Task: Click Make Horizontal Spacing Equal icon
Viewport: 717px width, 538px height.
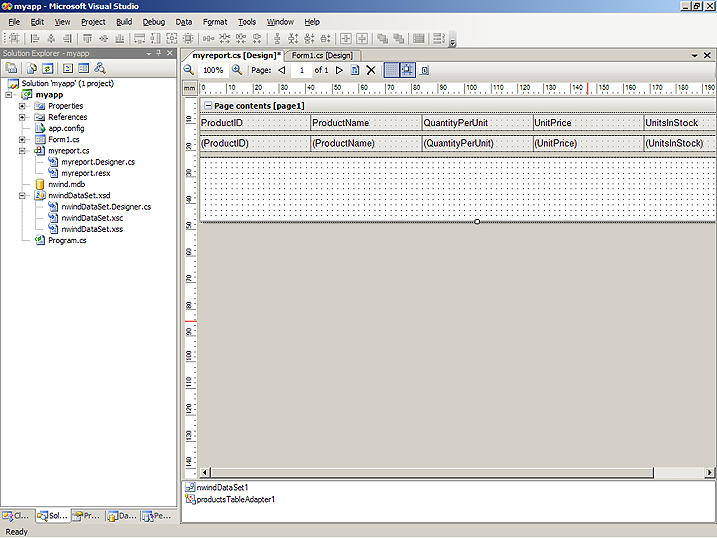Action: click(x=209, y=38)
